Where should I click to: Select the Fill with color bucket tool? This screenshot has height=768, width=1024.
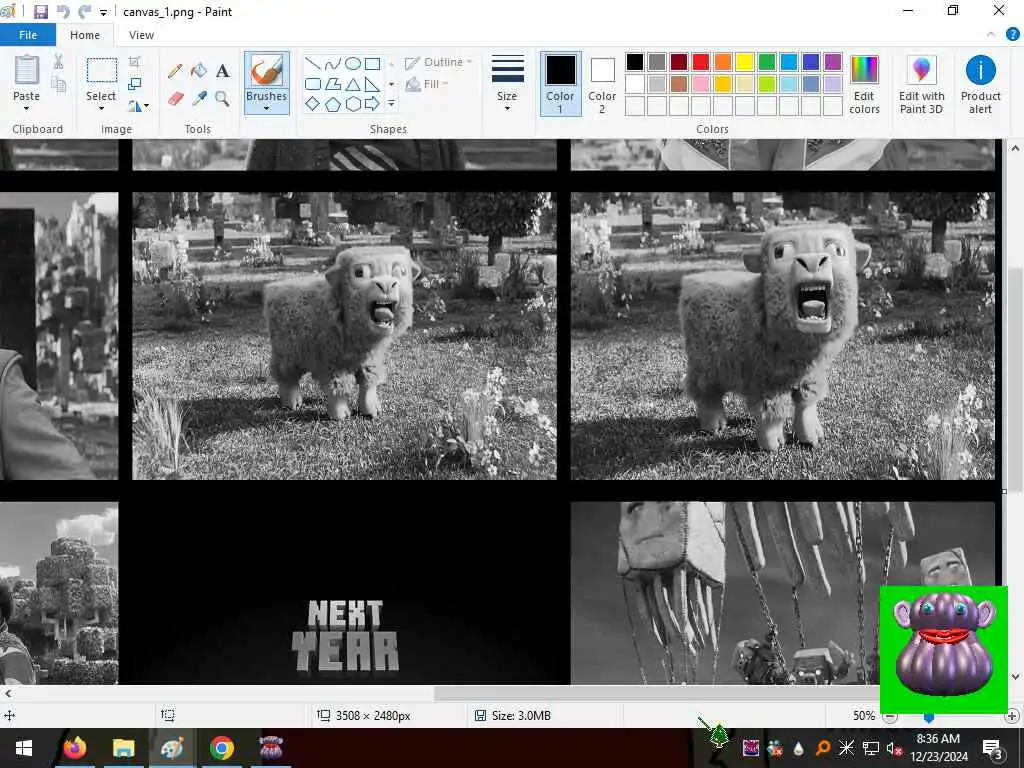point(199,71)
